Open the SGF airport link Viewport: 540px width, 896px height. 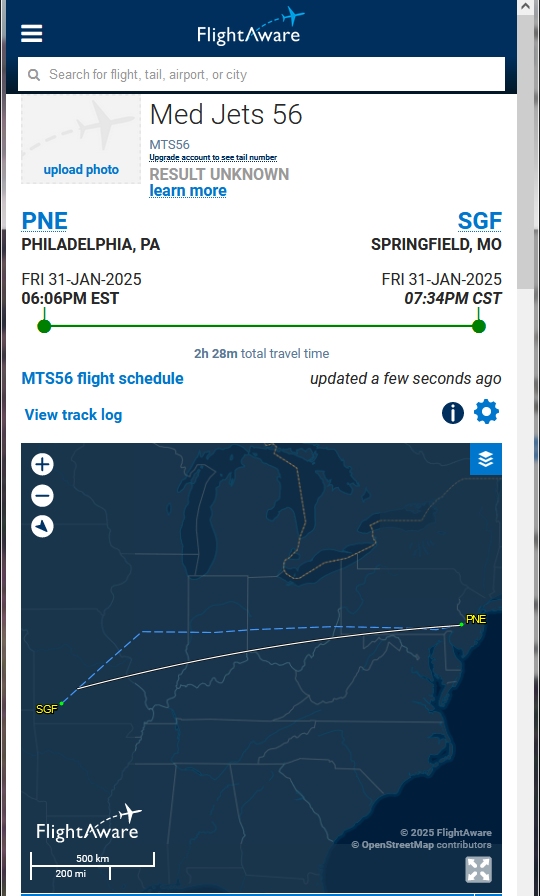coord(479,221)
